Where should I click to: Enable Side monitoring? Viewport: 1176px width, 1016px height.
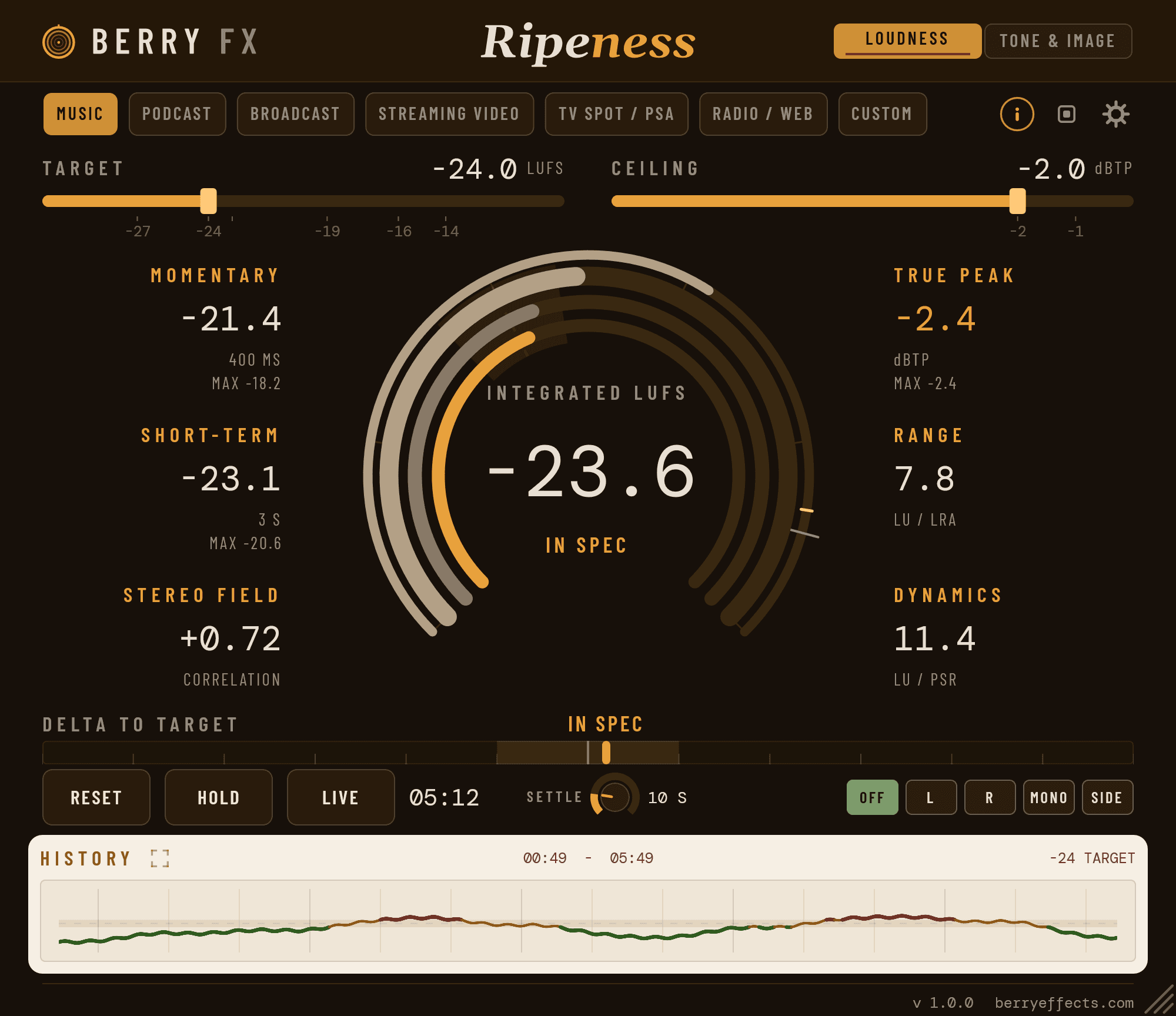[x=1107, y=797]
